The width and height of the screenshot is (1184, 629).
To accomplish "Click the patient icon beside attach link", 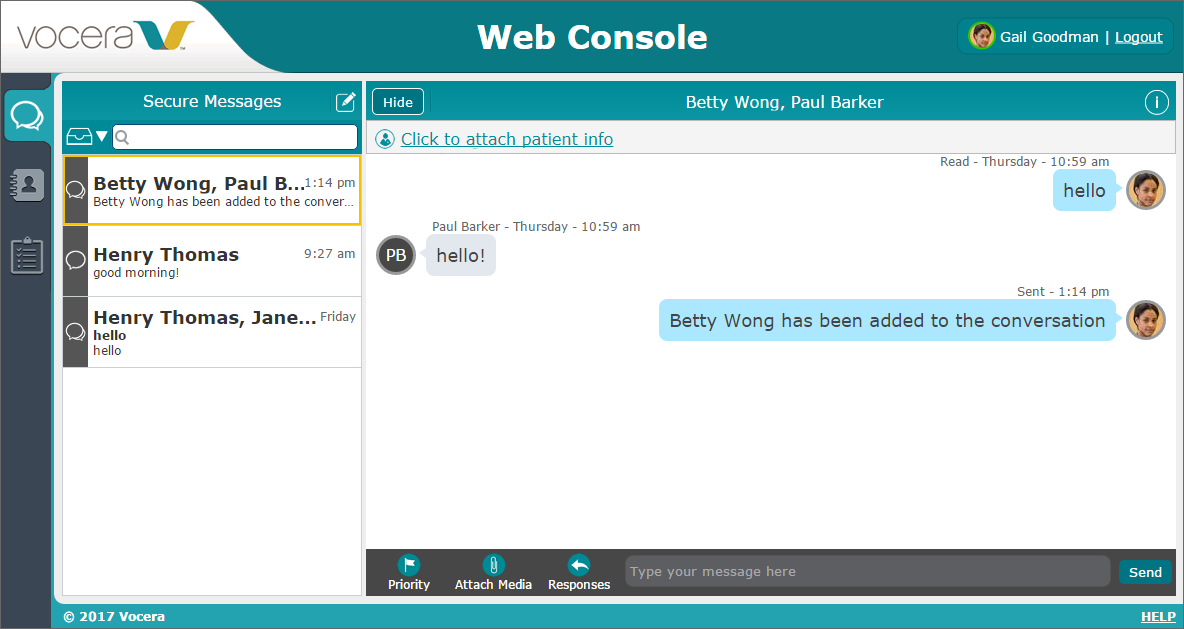I will tap(385, 139).
